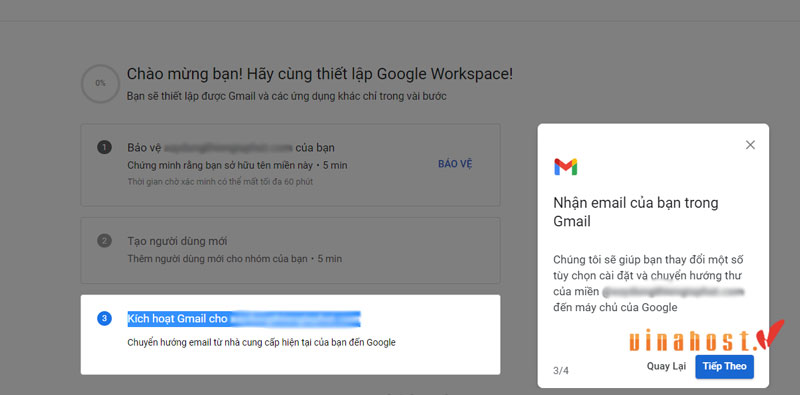The width and height of the screenshot is (800, 395).
Task: Click the Tiếp Theo button
Action: [724, 366]
